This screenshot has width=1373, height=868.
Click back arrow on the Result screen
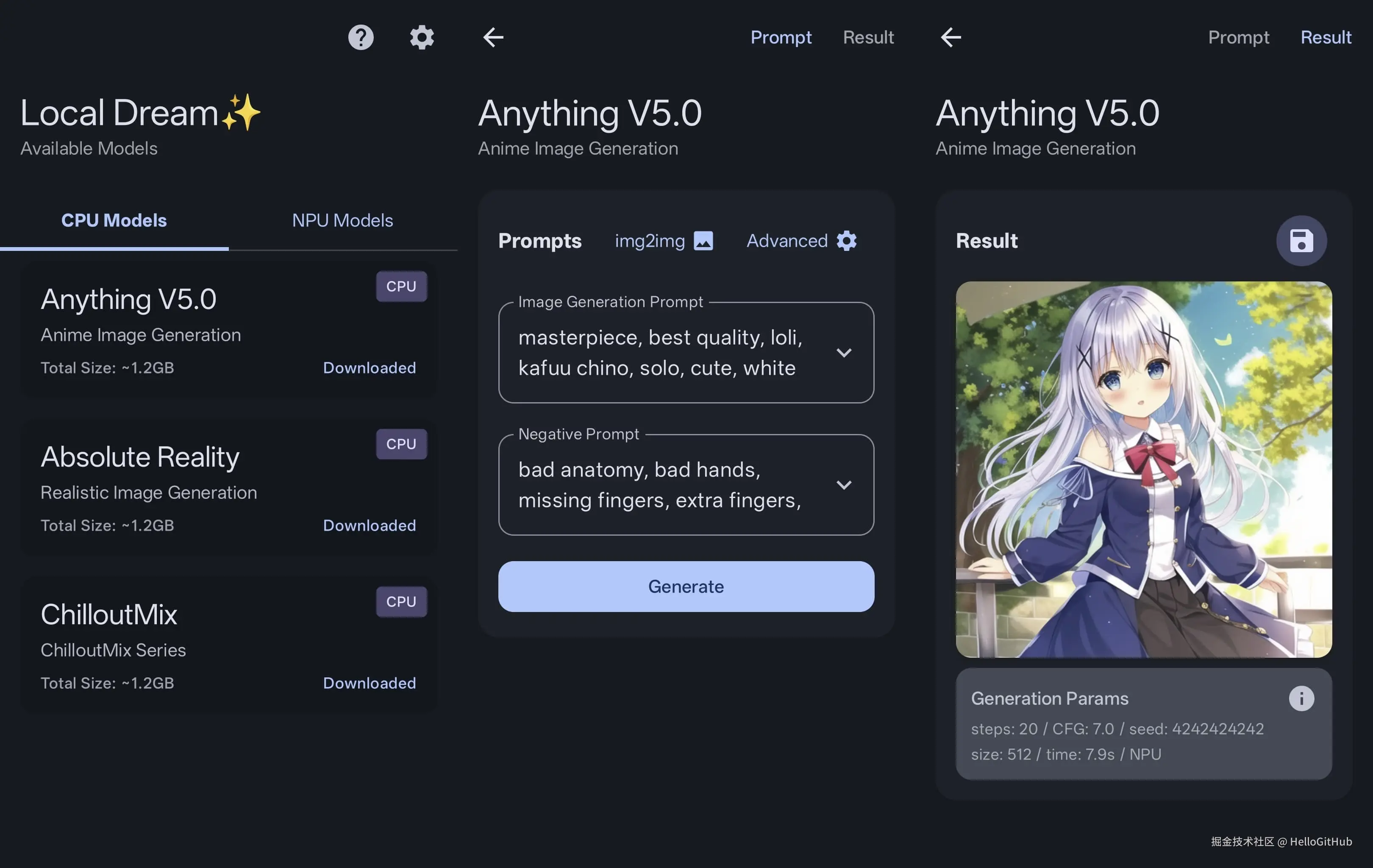(x=951, y=38)
